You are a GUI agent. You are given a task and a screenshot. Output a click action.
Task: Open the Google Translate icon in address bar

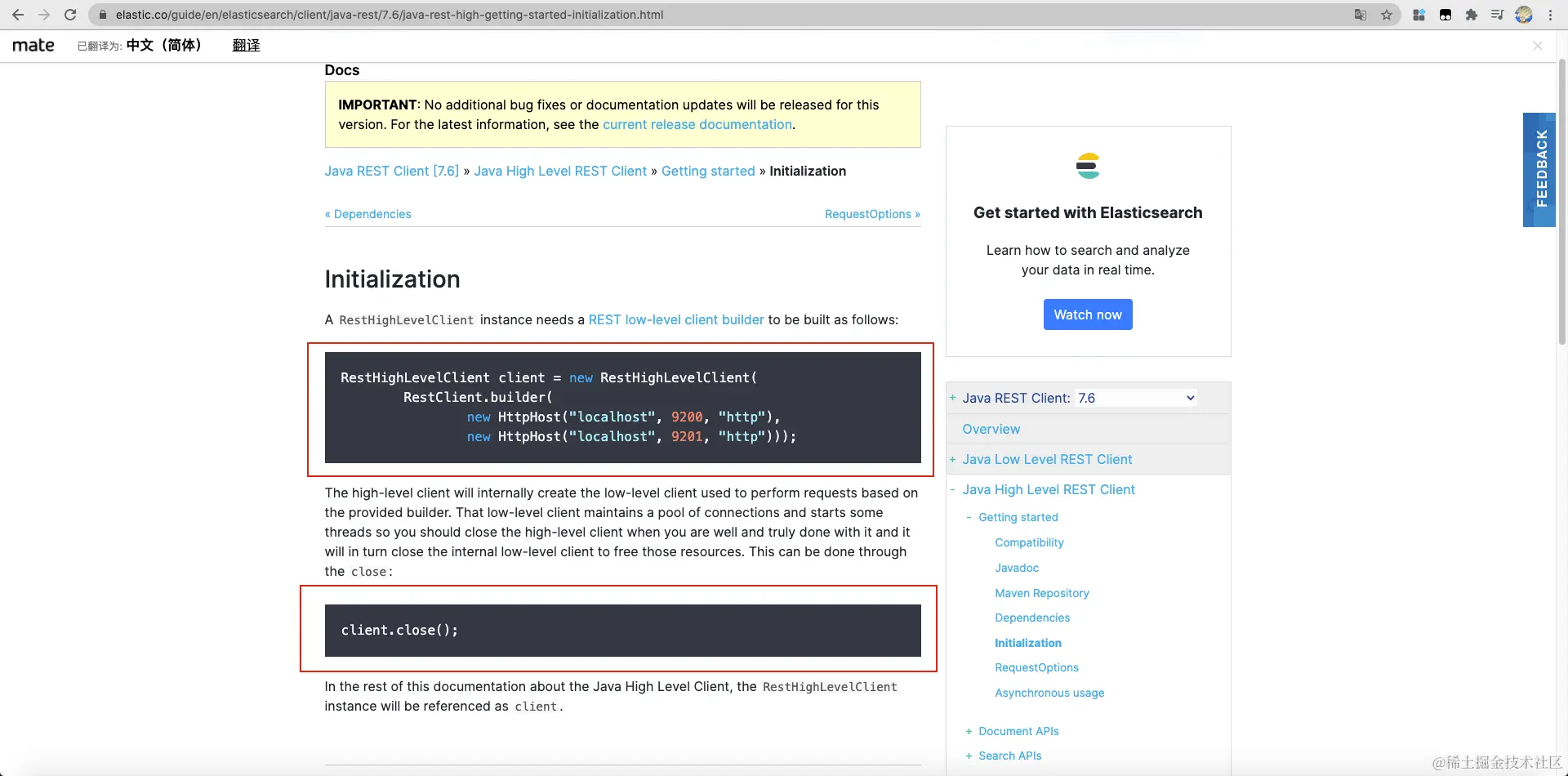coord(1361,15)
